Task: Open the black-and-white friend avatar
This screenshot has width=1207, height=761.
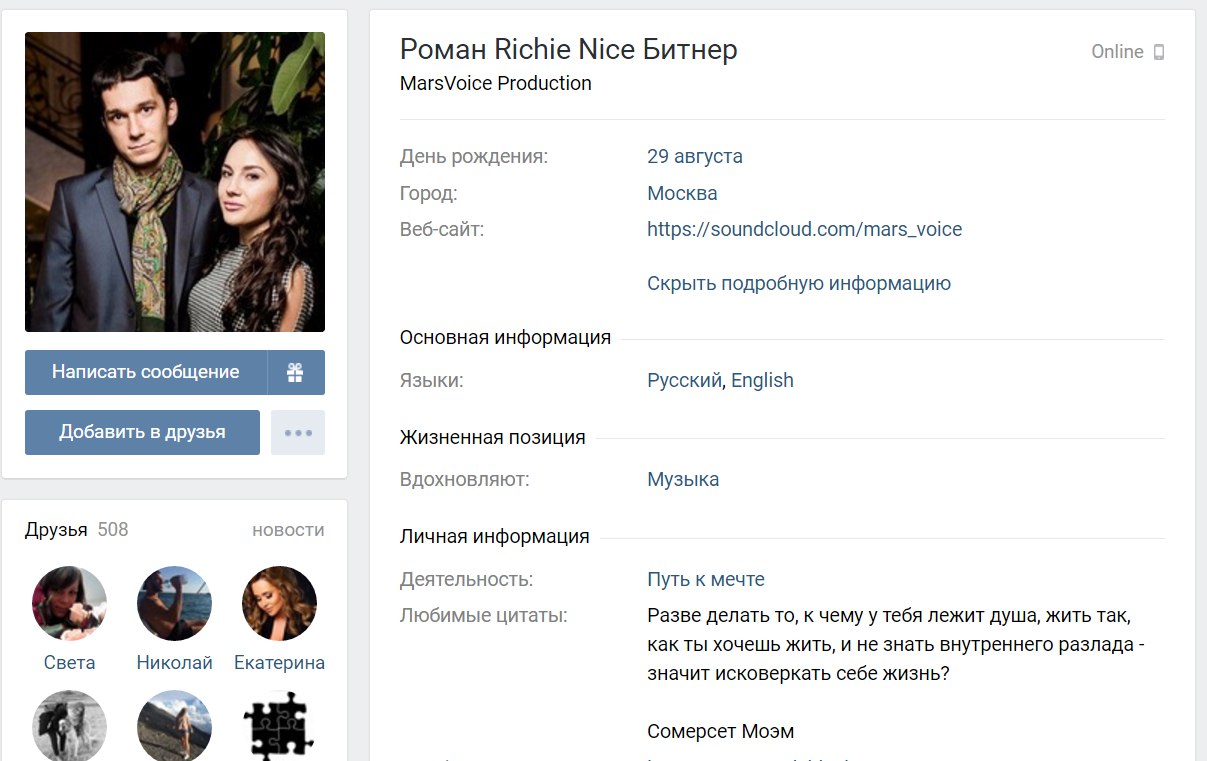Action: 70,726
